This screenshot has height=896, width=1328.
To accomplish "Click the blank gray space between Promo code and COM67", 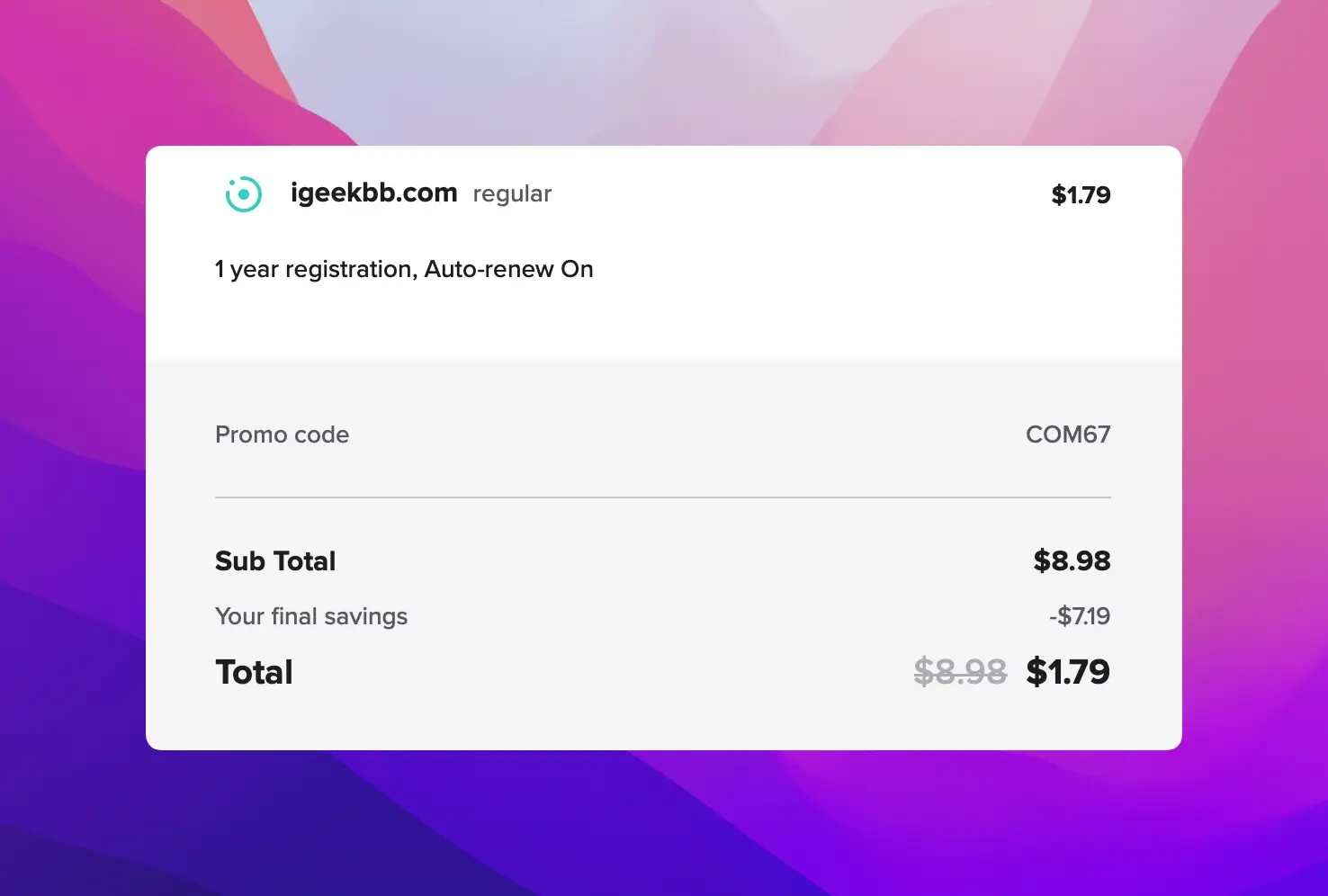I will (687, 435).
